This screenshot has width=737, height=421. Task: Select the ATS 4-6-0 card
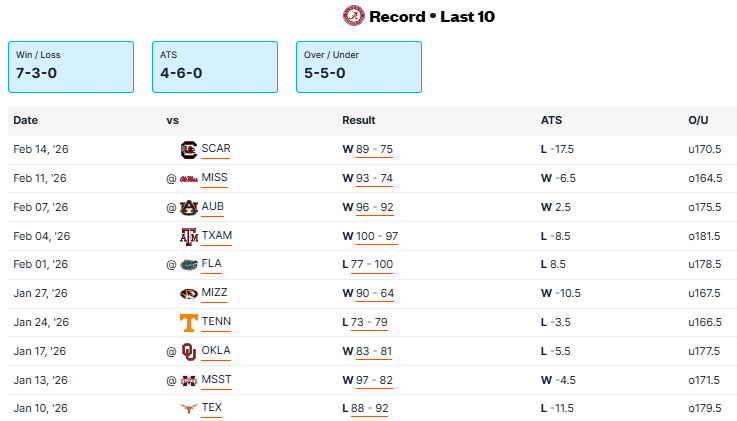[x=214, y=67]
